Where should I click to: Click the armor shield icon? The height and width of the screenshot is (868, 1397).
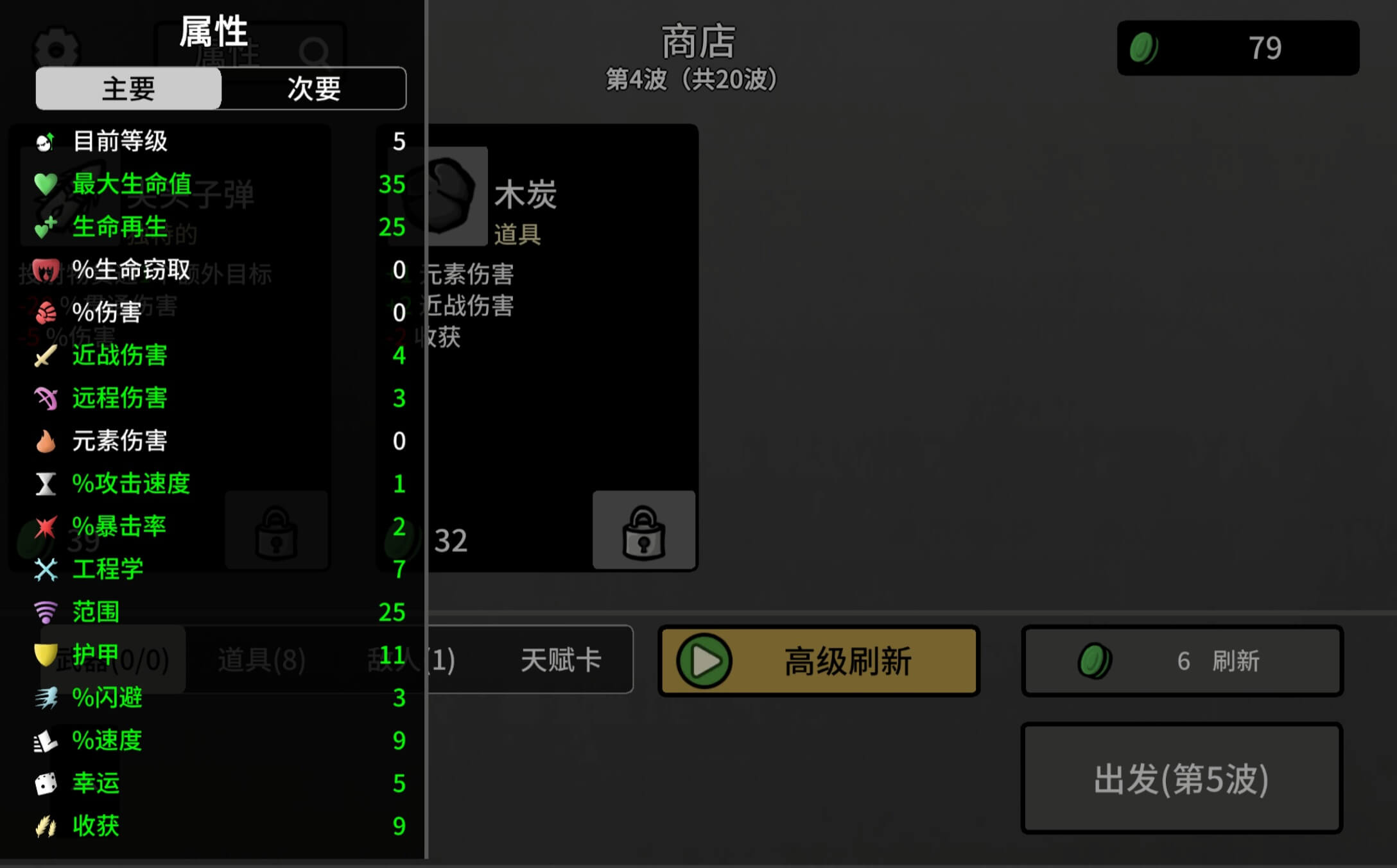[x=46, y=655]
